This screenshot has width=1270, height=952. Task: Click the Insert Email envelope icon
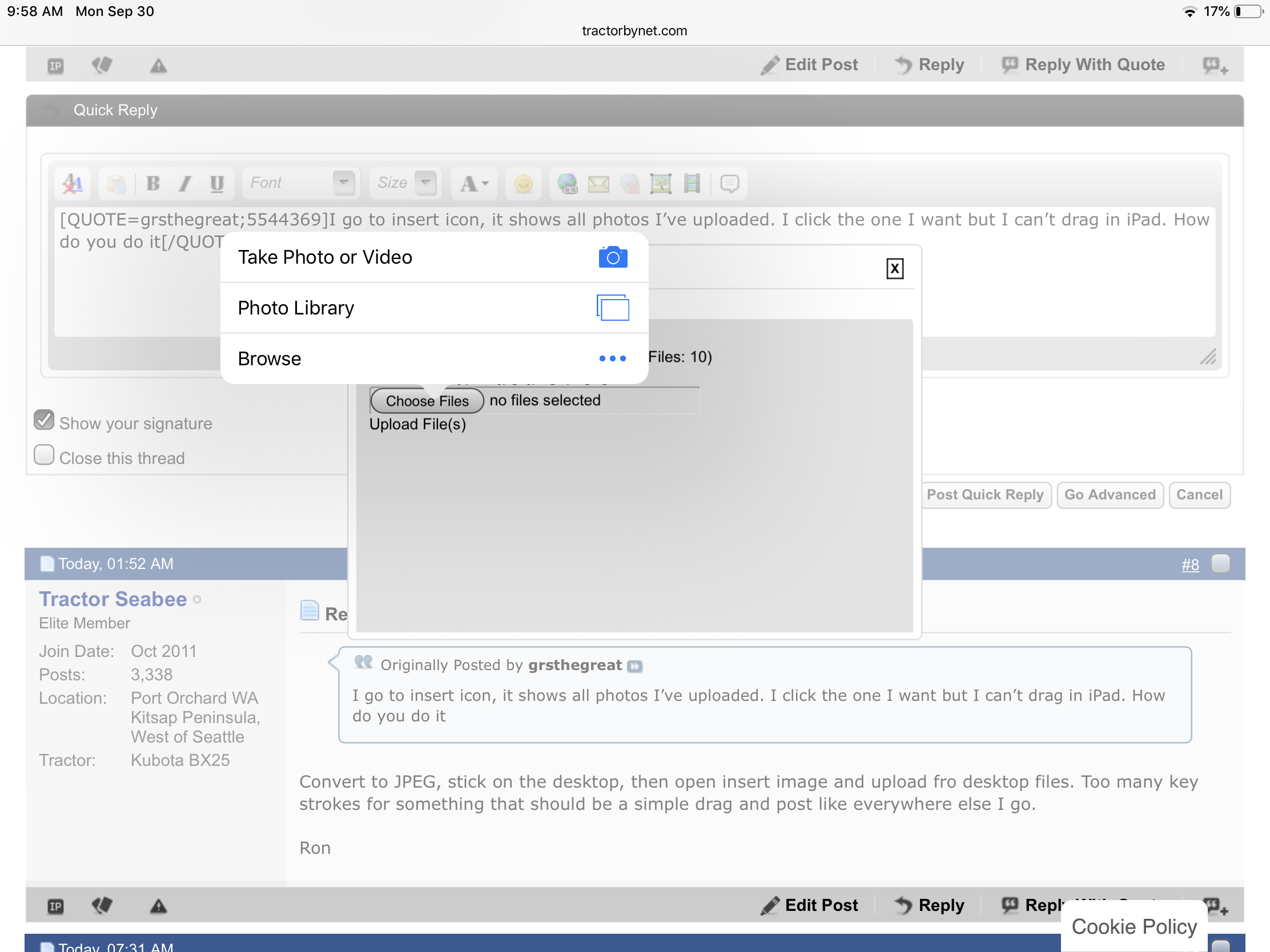tap(598, 184)
